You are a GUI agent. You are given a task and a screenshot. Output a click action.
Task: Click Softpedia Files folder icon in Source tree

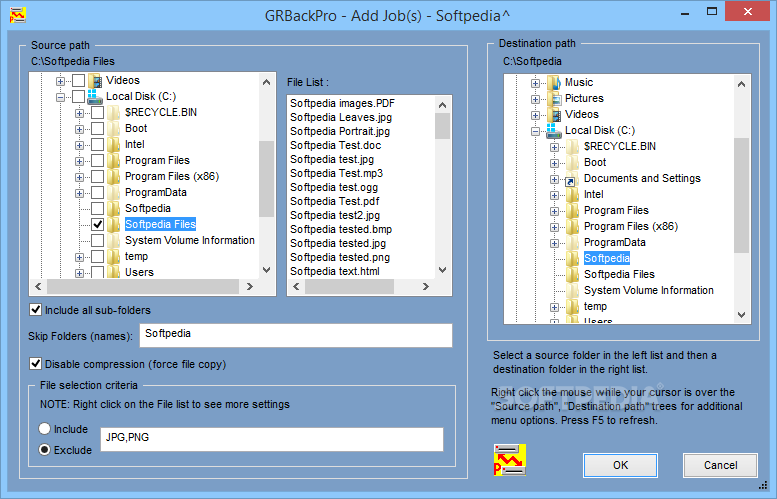click(113, 224)
